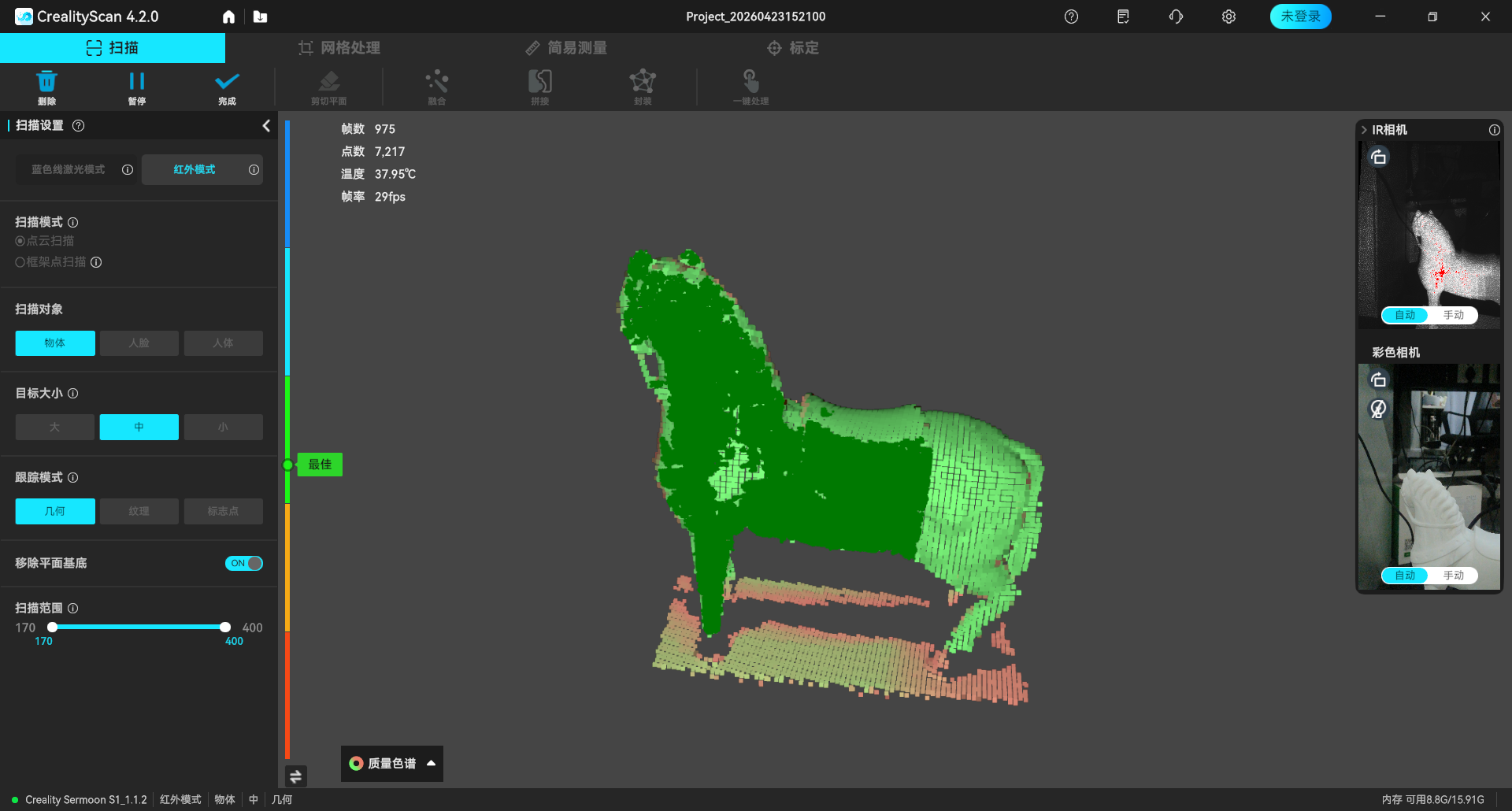Viewport: 1512px width, 811px height.
Task: Click the swap view icon below the quality bar
Action: (x=296, y=776)
